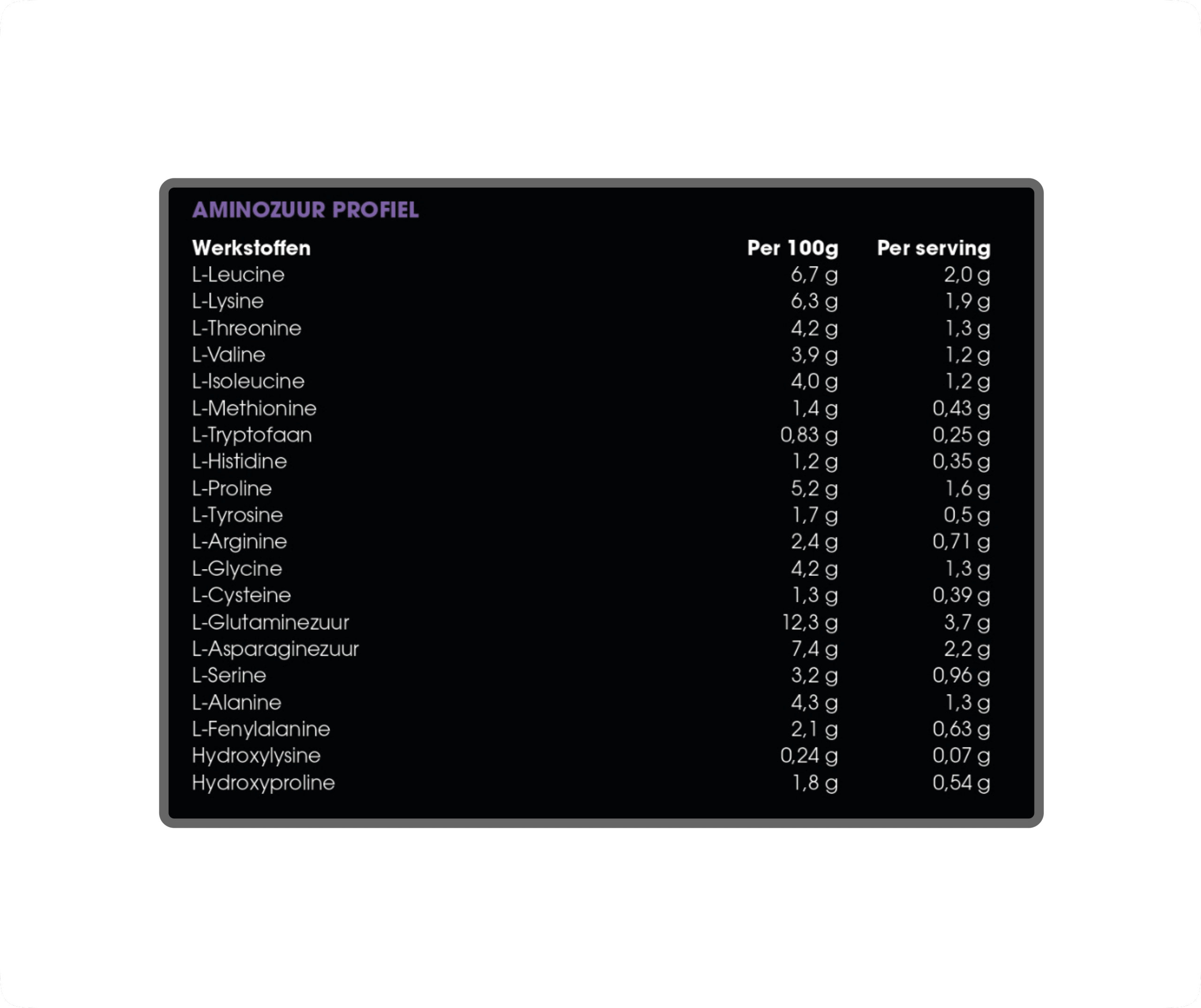Select the 0,54 g serving value for Hydroxyproline
Screen dimensions: 1201x1008
pyautogui.click(x=961, y=783)
